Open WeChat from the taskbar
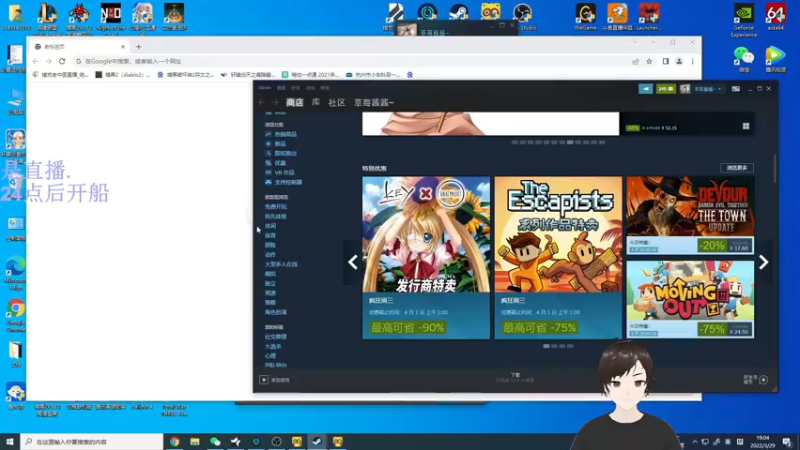This screenshot has width=800, height=450. (215, 441)
